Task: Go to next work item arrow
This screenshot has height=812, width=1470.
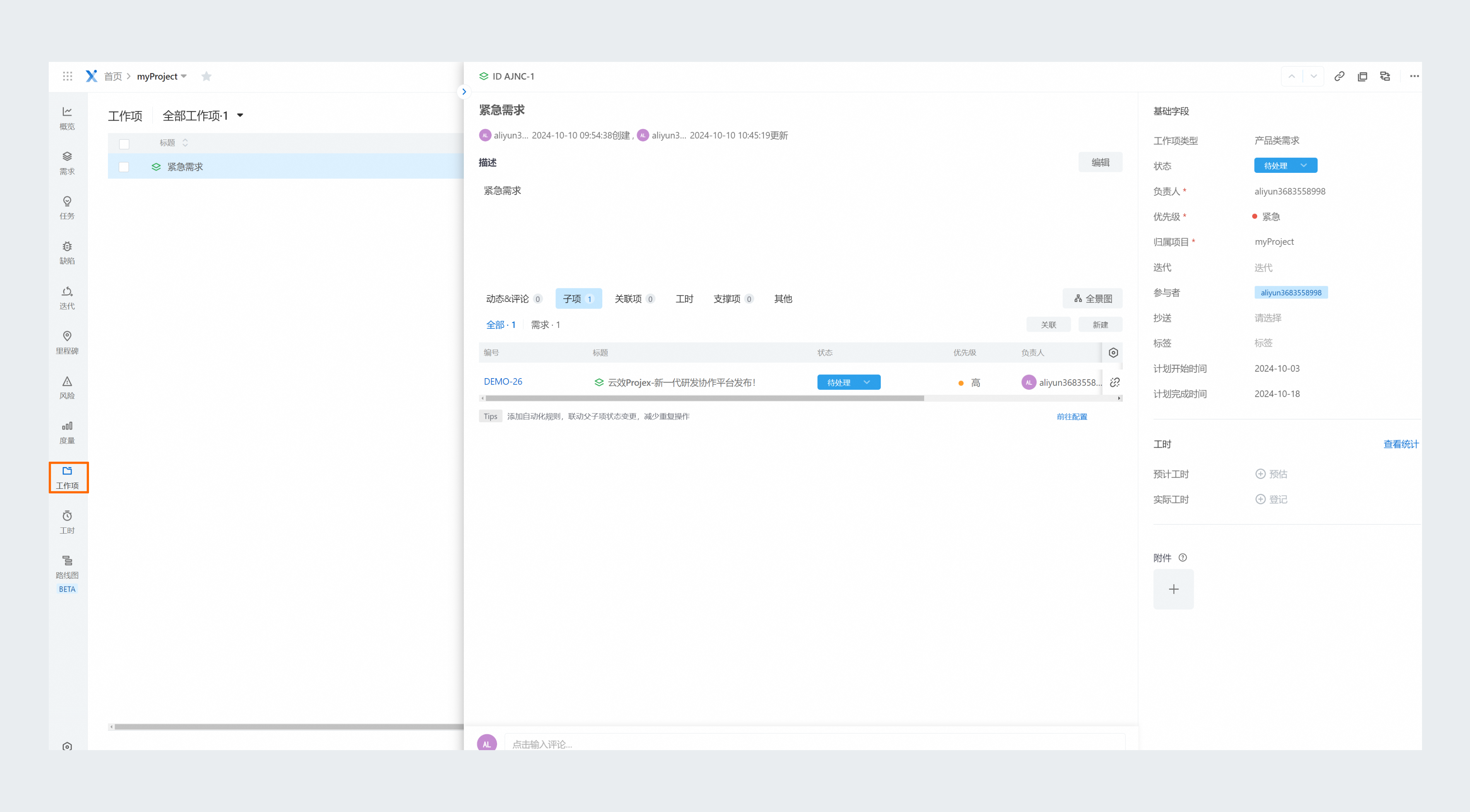Action: tap(1314, 76)
